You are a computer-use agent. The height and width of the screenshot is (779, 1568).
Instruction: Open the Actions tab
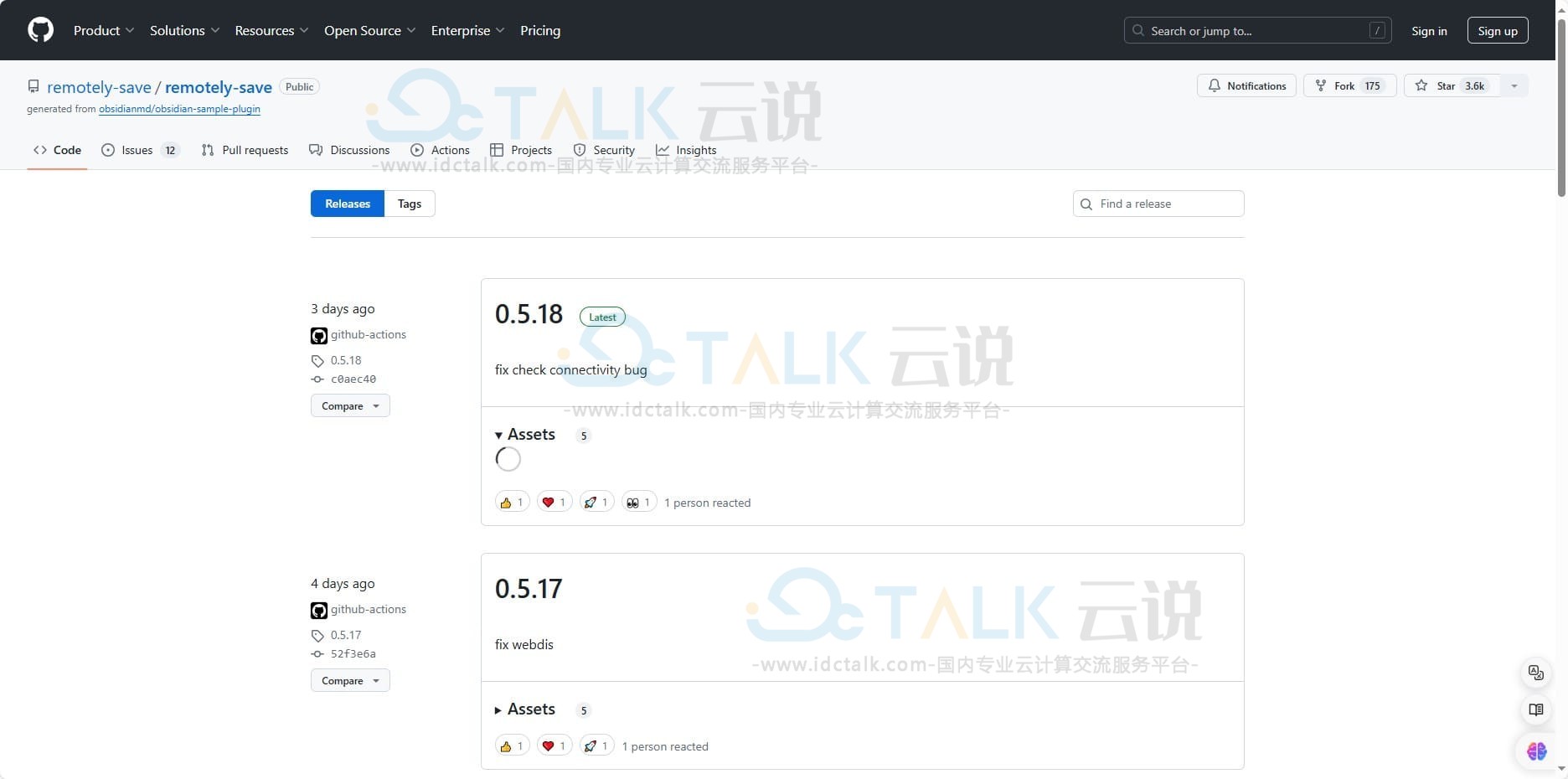pyautogui.click(x=440, y=150)
